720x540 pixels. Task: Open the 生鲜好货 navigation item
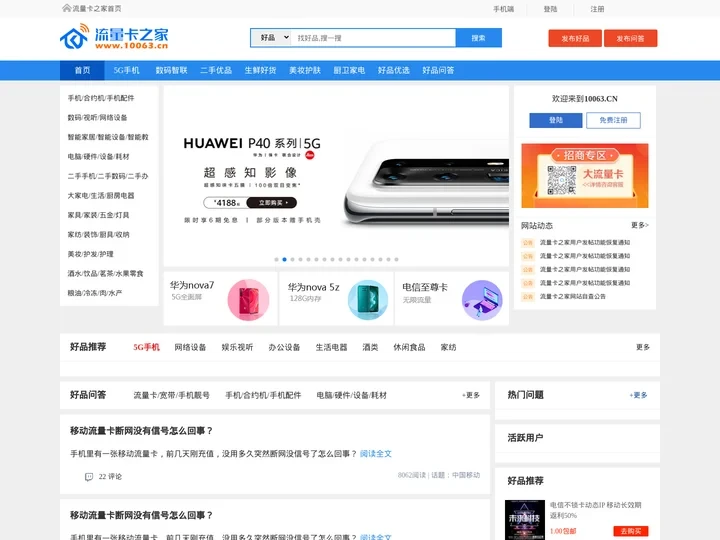(x=260, y=70)
